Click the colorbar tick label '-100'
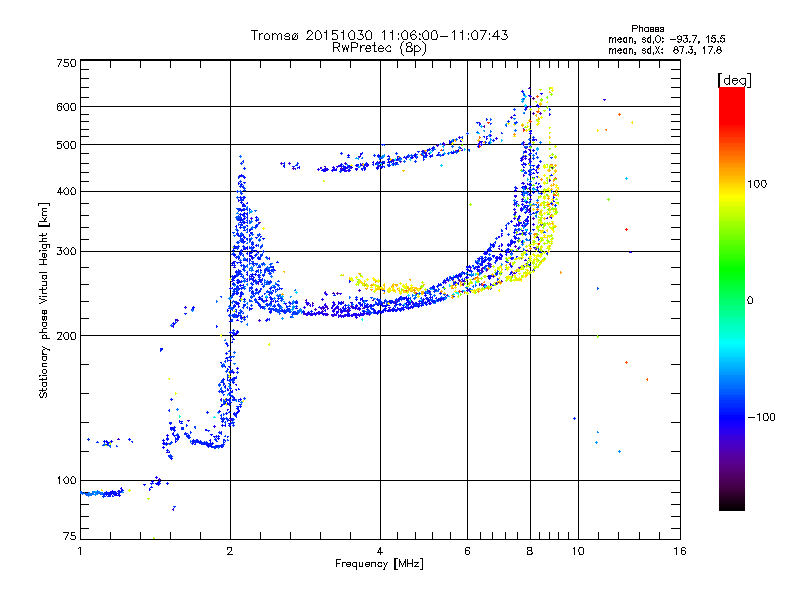This screenshot has height=600, width=800. [x=761, y=417]
